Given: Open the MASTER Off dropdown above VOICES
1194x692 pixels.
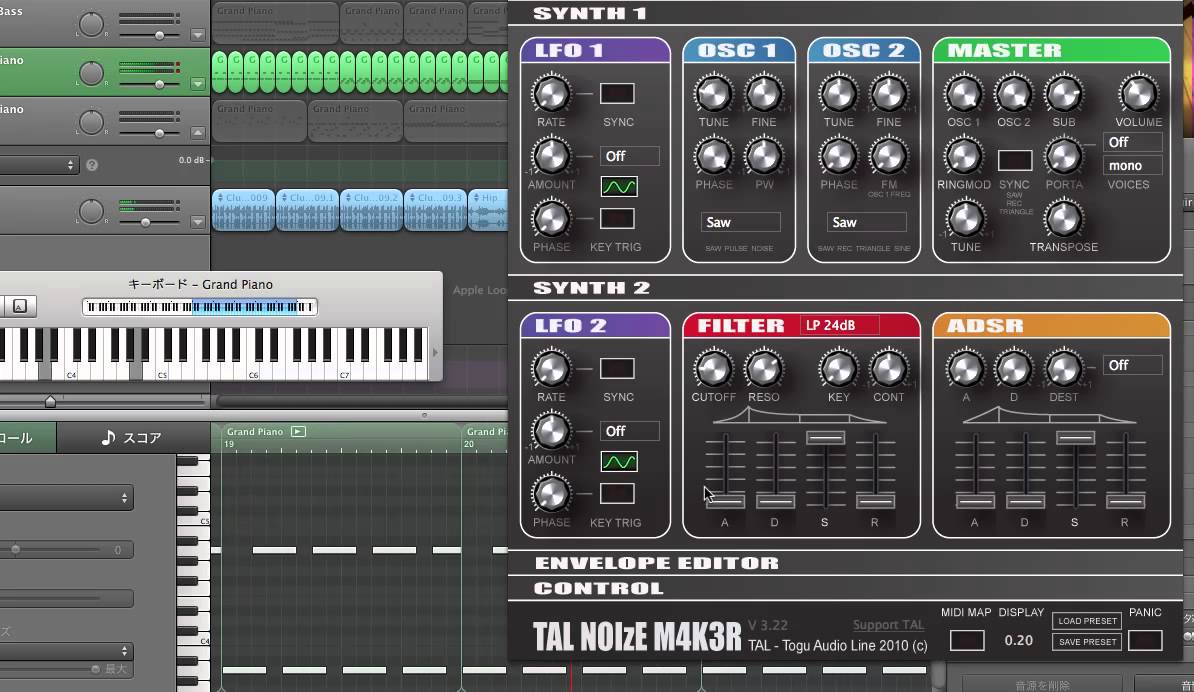Looking at the screenshot, I should coord(1133,142).
